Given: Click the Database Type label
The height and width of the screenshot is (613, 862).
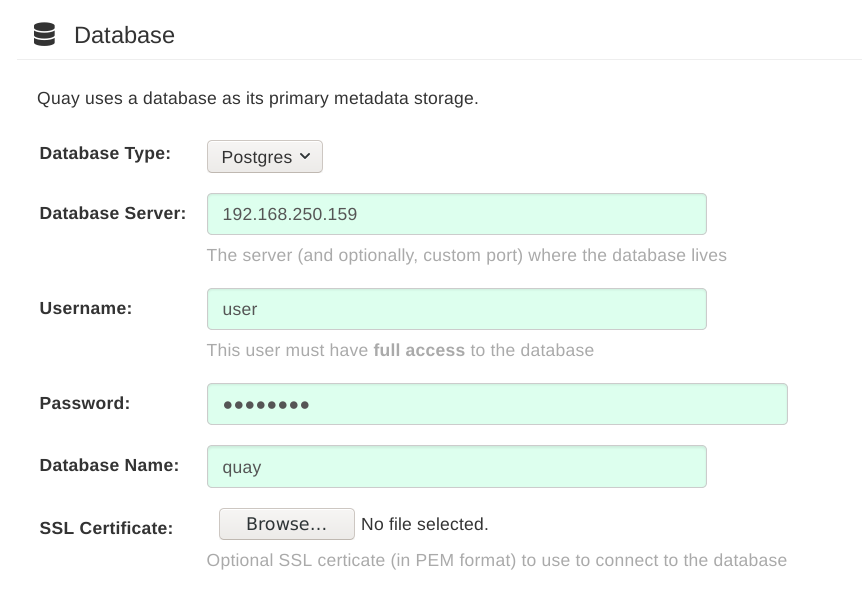Looking at the screenshot, I should tap(105, 153).
